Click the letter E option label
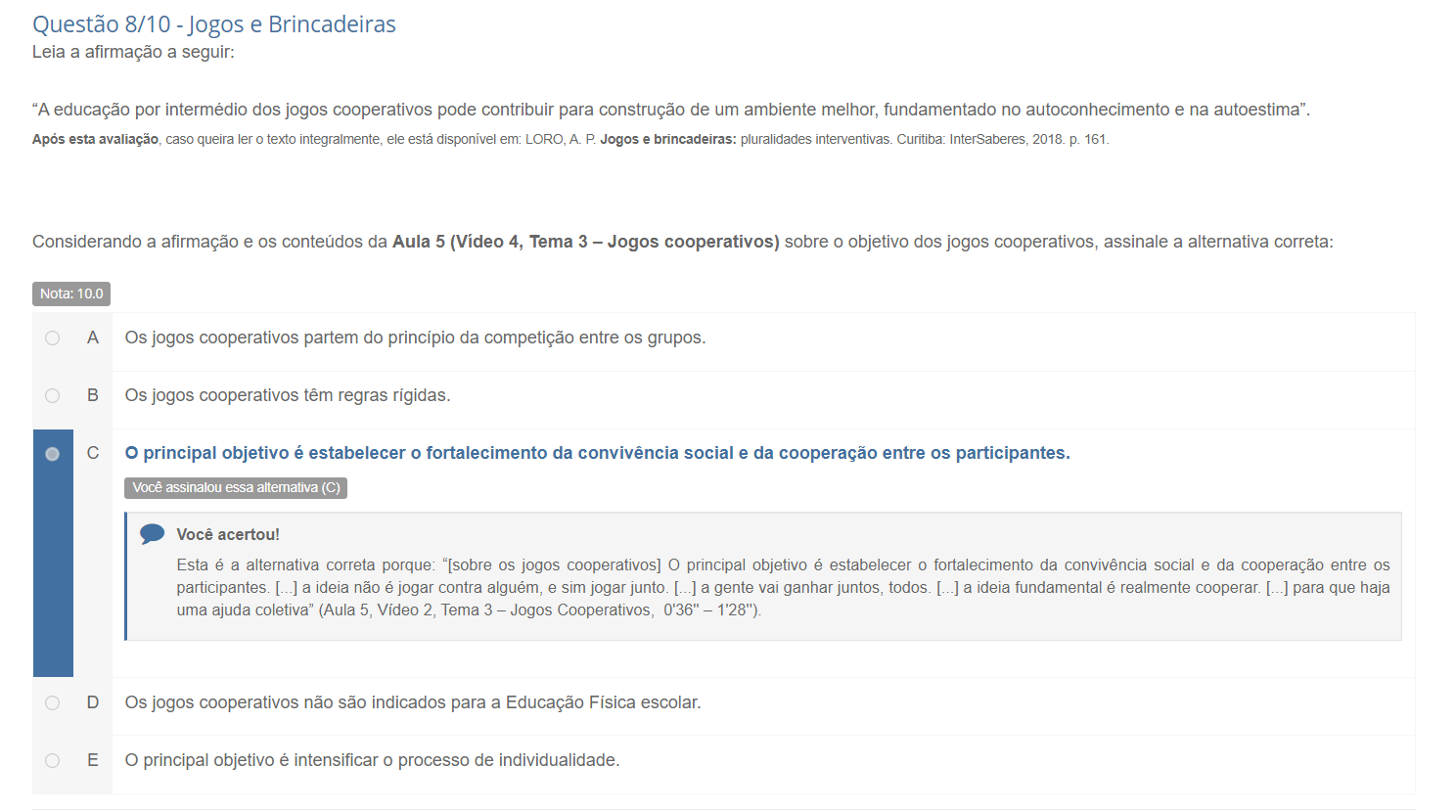Viewport: 1456px width, 812px height. click(x=93, y=761)
